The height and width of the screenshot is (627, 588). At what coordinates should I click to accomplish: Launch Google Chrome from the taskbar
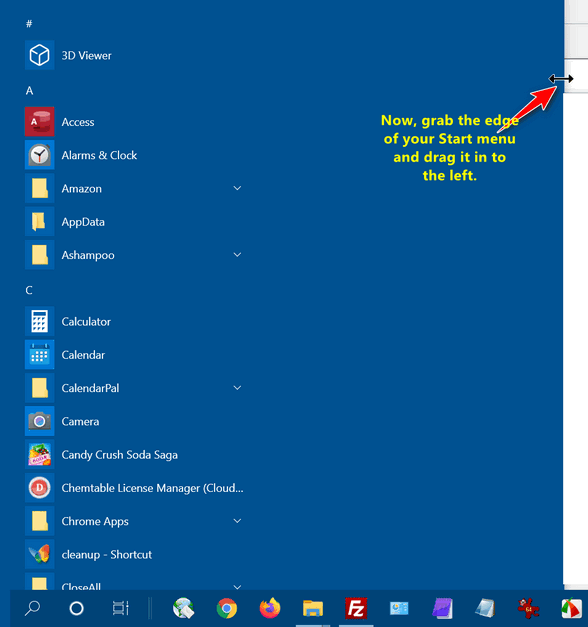[227, 608]
